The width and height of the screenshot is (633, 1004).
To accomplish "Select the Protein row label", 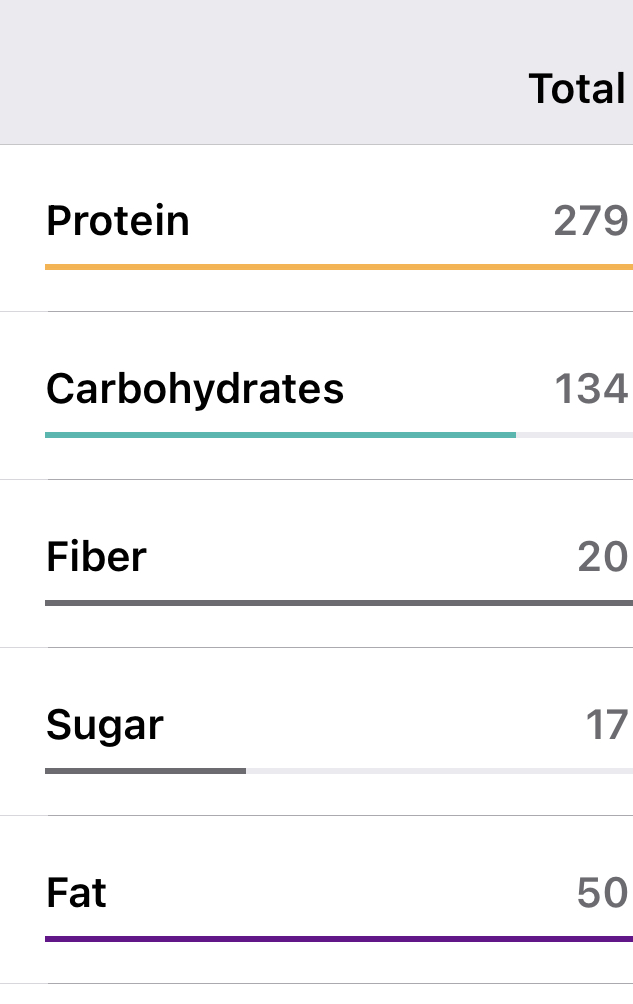I will pos(118,221).
